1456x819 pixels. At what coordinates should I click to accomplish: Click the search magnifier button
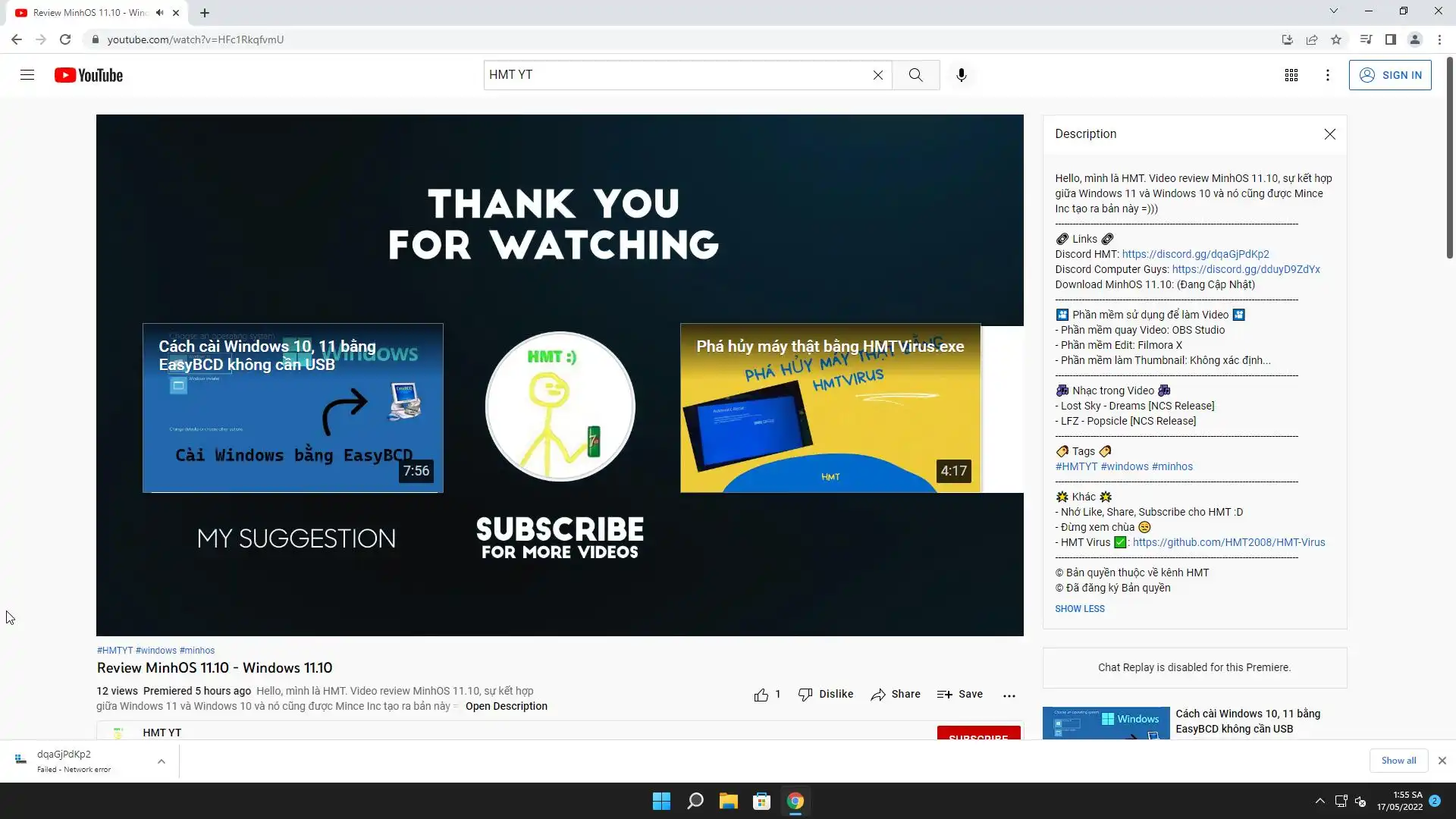[915, 75]
